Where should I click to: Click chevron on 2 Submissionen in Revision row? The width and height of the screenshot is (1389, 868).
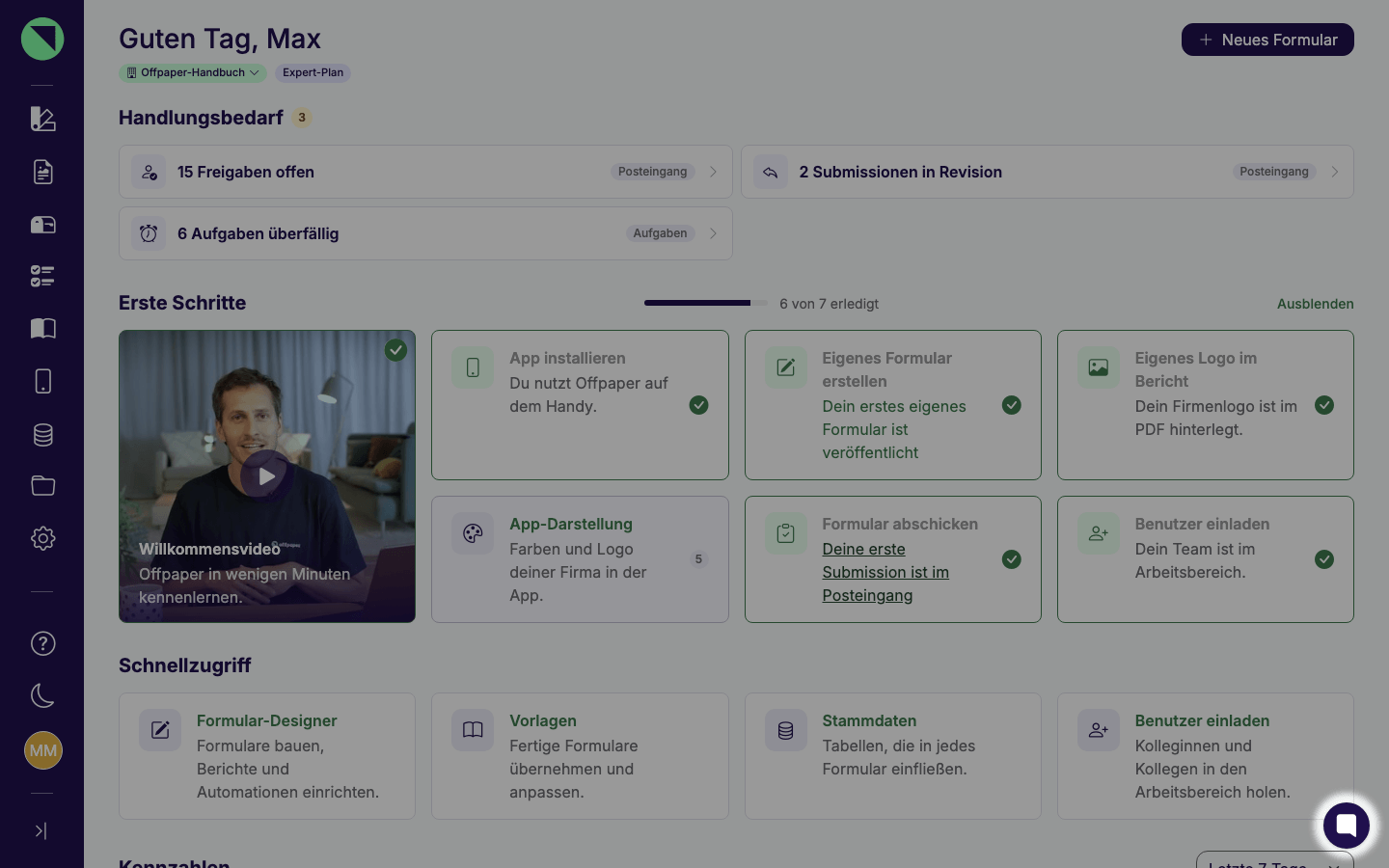point(1335,172)
